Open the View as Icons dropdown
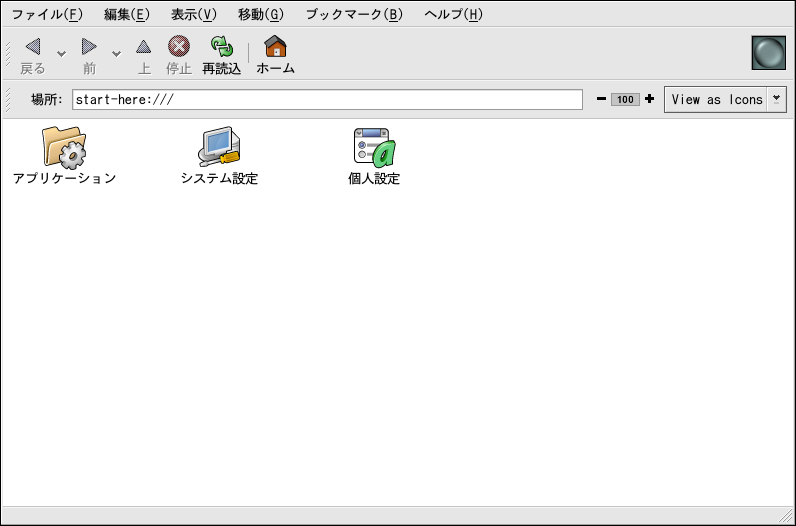The image size is (796, 526). tap(725, 100)
